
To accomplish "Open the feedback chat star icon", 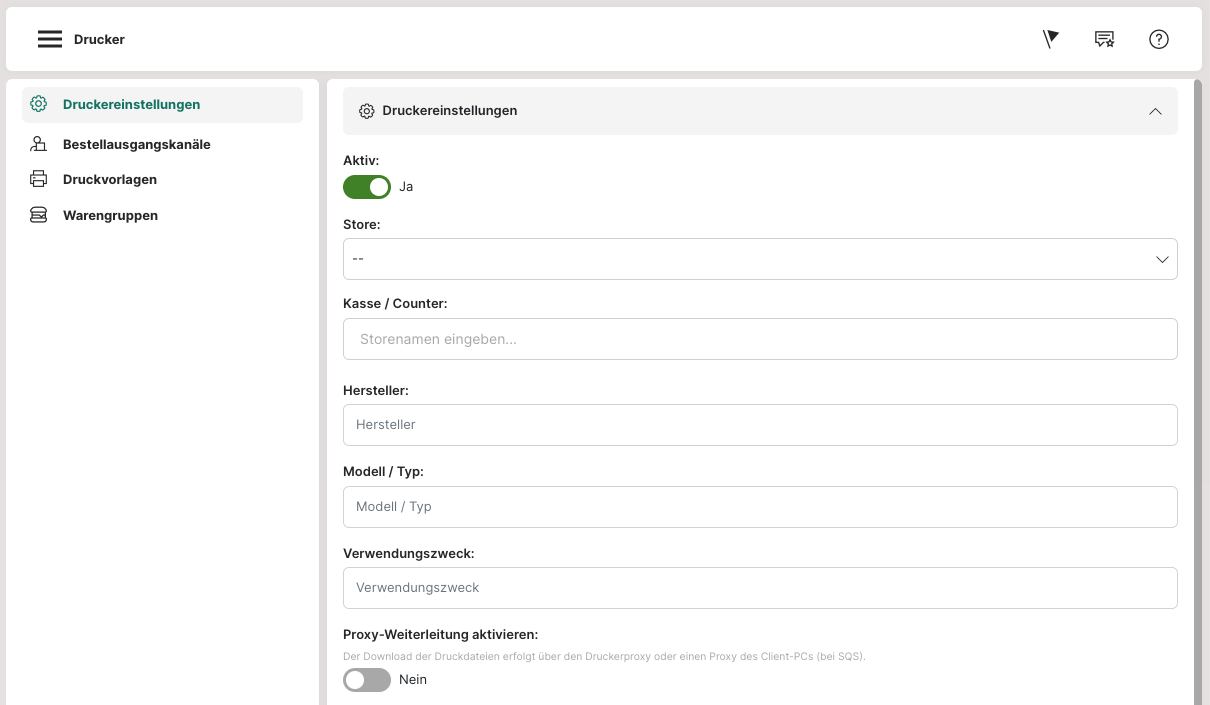I will [x=1104, y=39].
